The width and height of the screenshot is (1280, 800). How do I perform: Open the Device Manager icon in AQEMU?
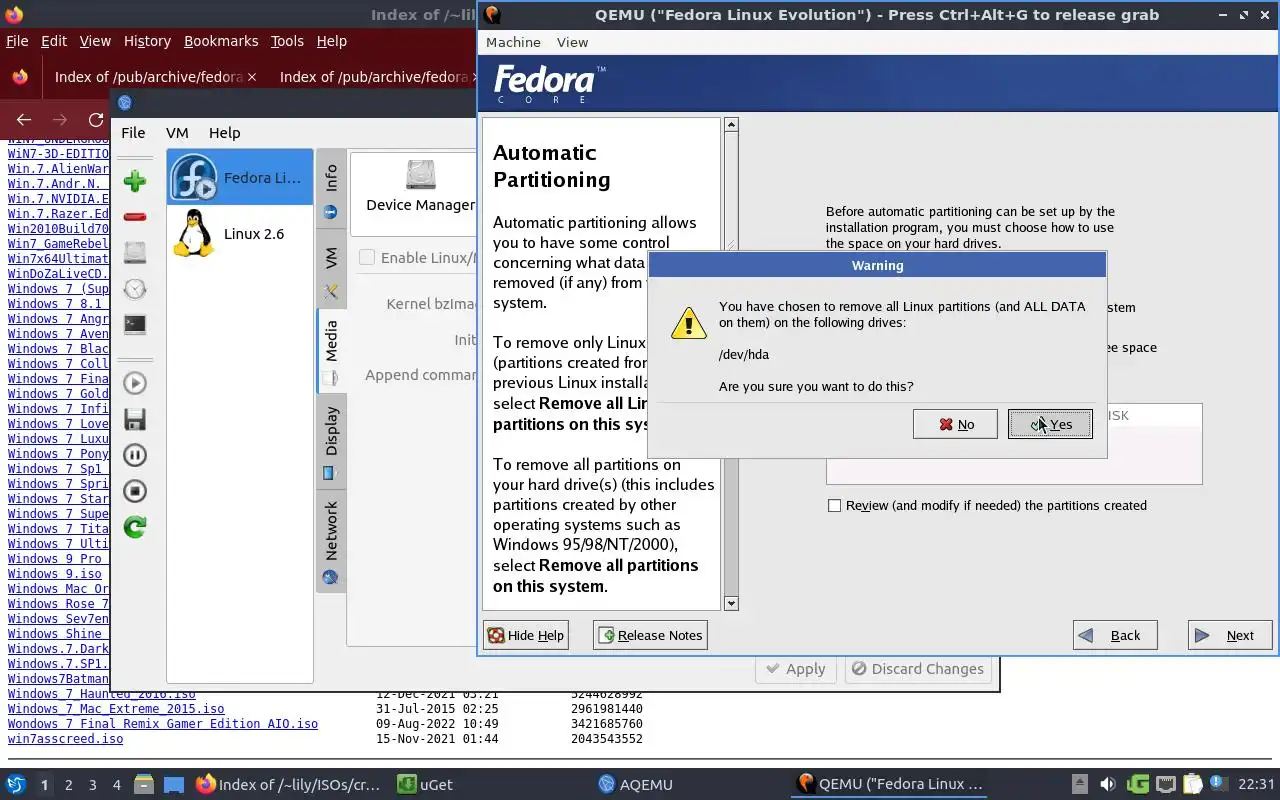(421, 186)
